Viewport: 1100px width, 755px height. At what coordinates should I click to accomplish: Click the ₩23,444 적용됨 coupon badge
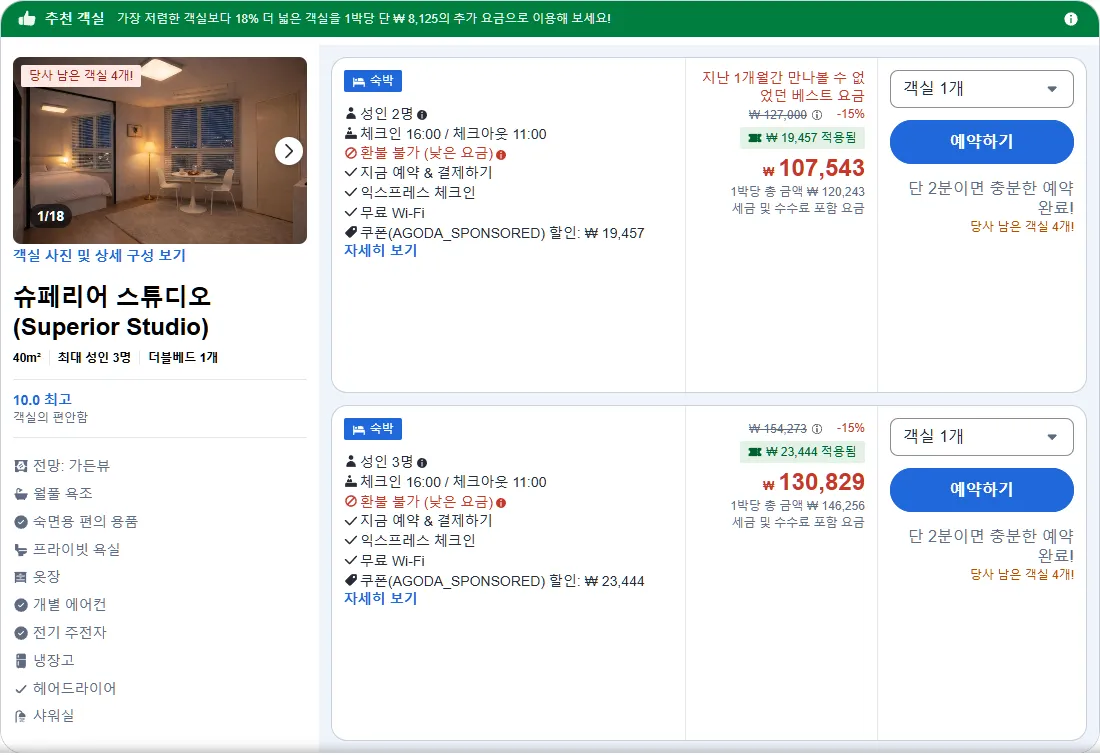(x=803, y=452)
